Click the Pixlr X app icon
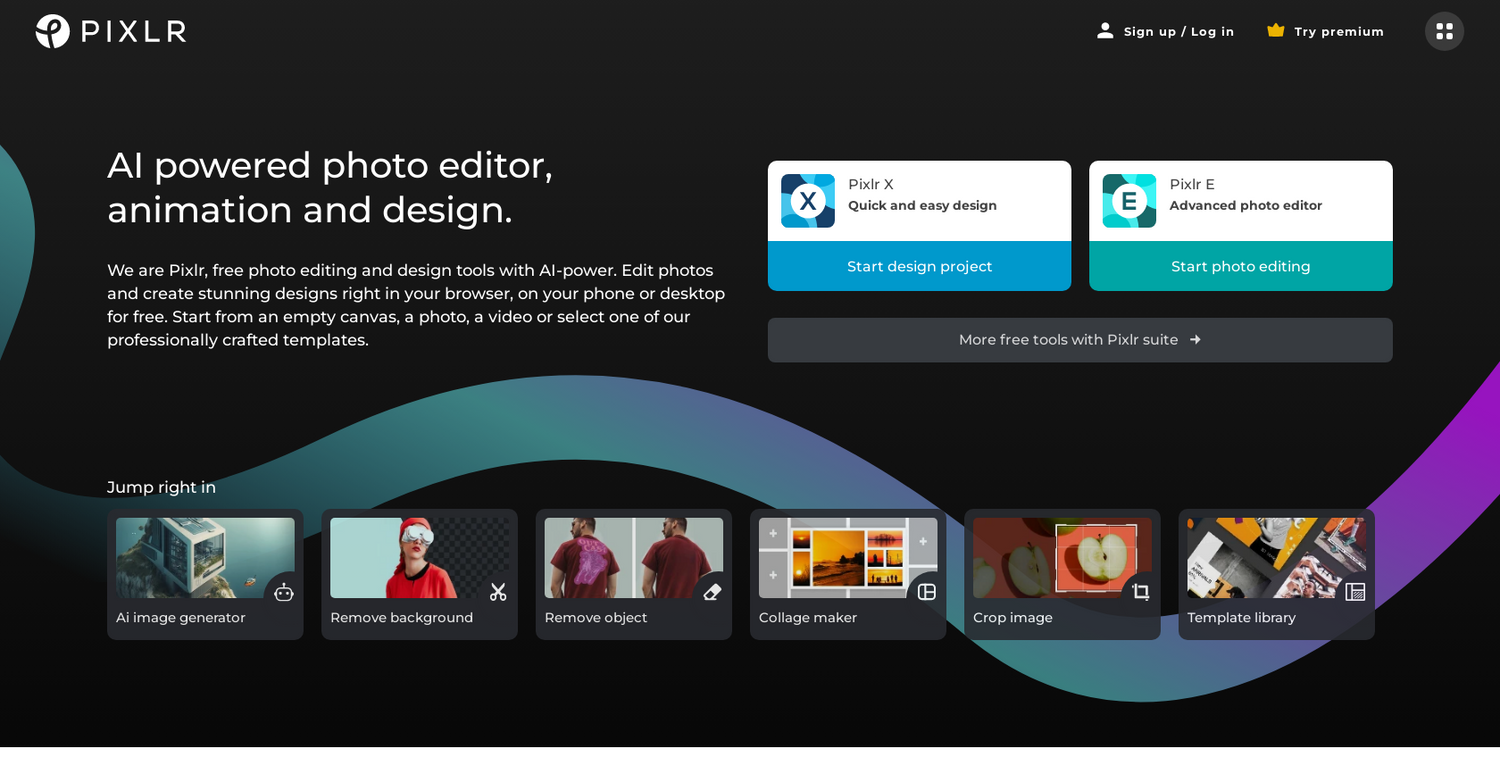1500x782 pixels. click(807, 201)
